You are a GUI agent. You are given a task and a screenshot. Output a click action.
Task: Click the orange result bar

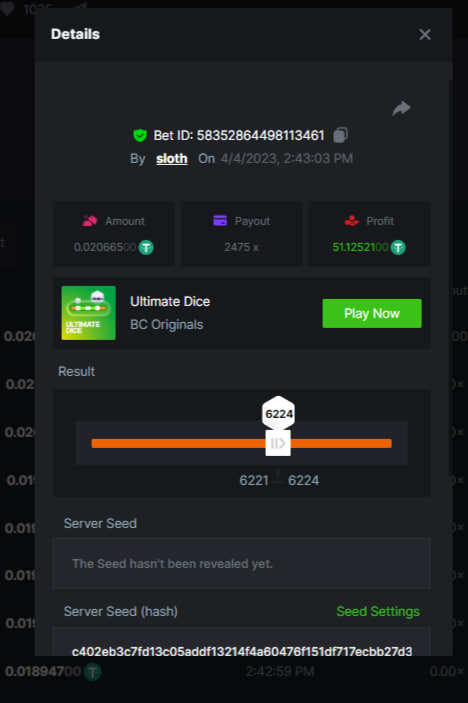(x=242, y=443)
